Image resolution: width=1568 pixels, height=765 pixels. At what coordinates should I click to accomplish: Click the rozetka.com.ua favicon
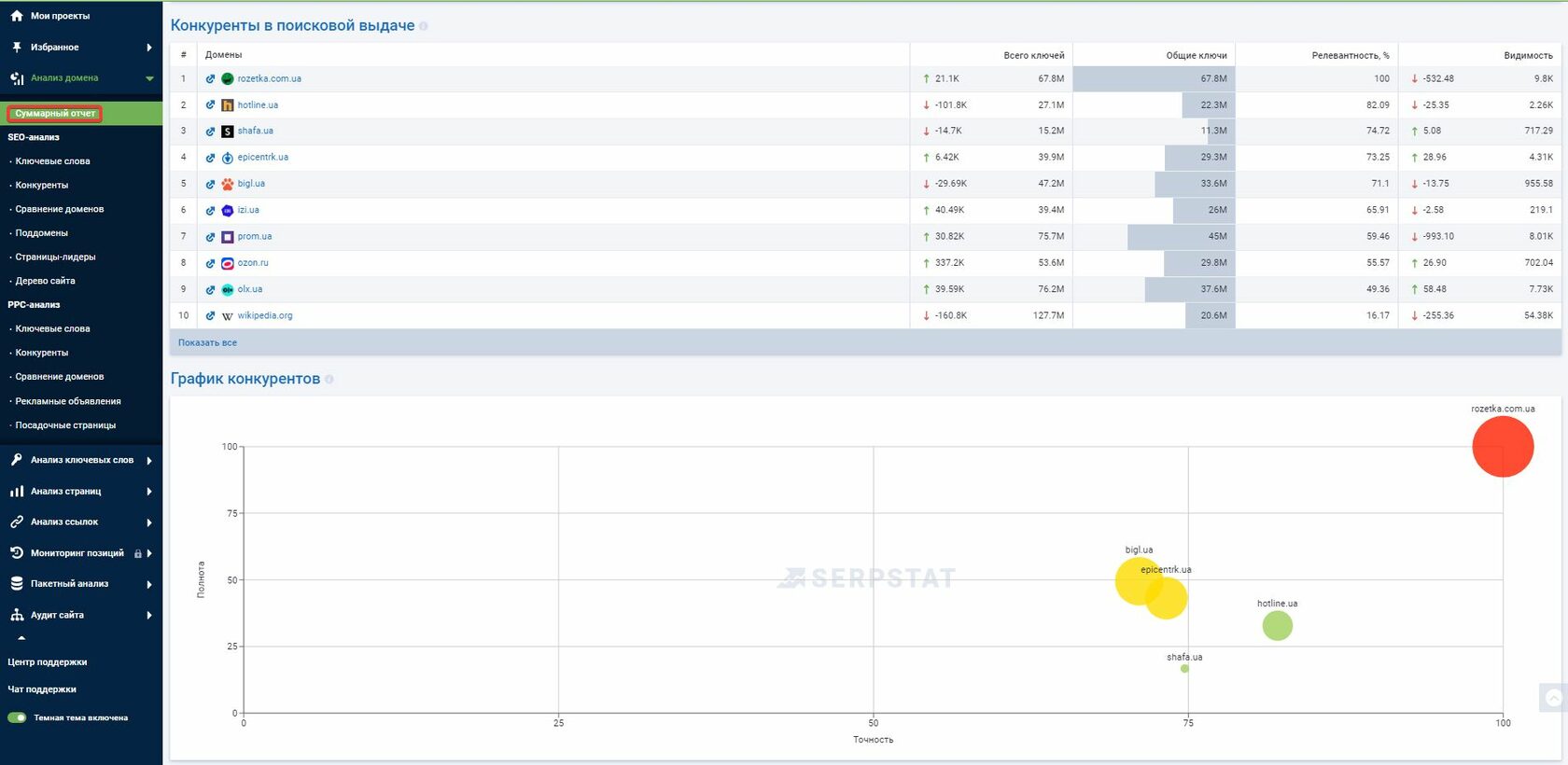[x=227, y=79]
